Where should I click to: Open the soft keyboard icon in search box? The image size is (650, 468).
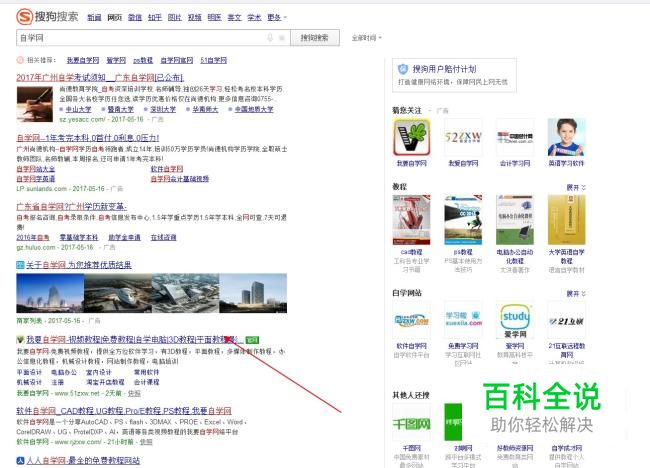click(x=282, y=38)
